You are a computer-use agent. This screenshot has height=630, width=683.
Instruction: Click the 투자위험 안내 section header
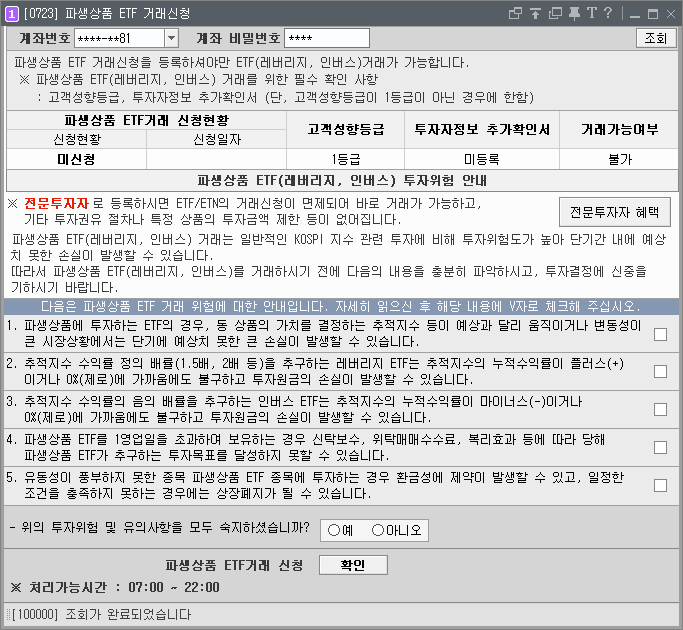342,180
